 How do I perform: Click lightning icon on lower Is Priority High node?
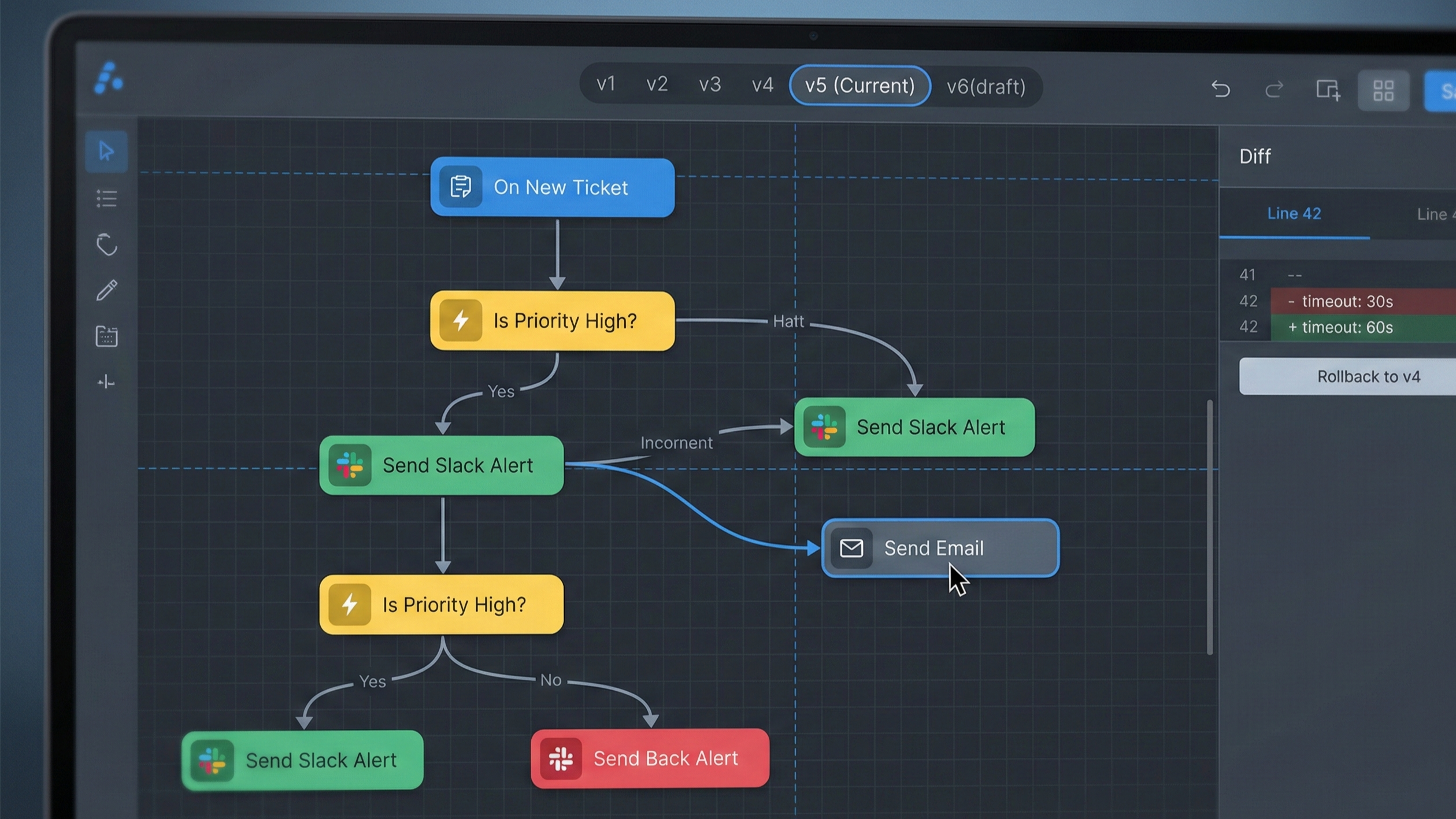(350, 605)
